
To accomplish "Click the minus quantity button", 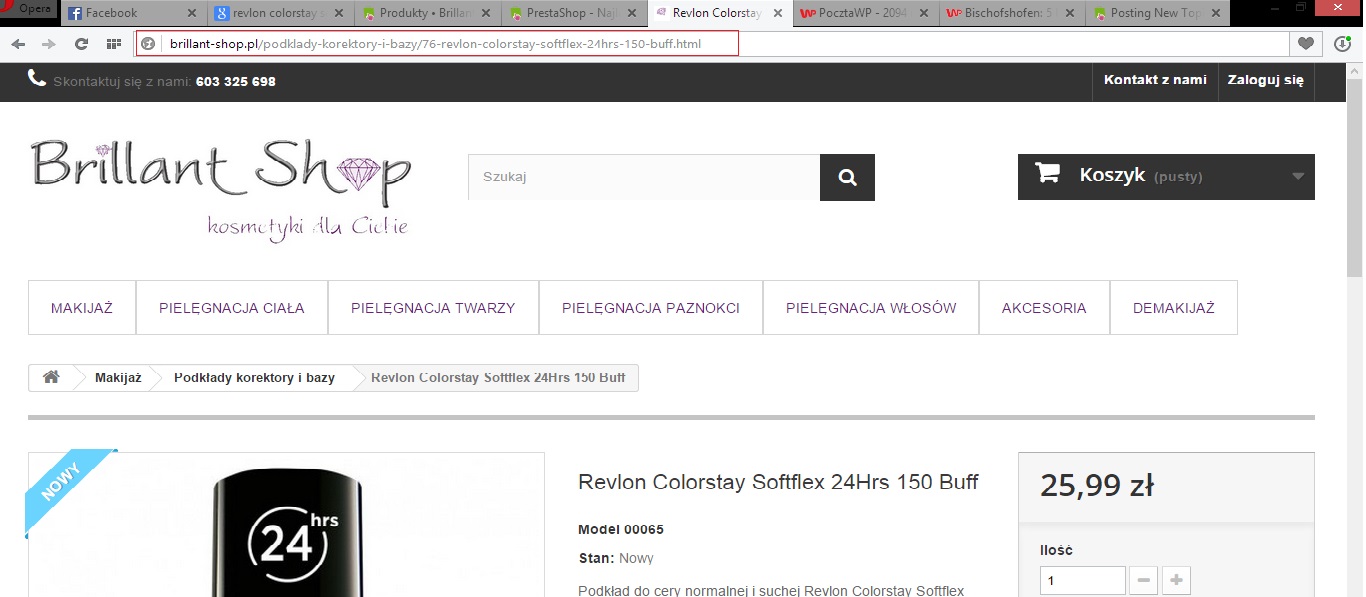I will point(1144,580).
